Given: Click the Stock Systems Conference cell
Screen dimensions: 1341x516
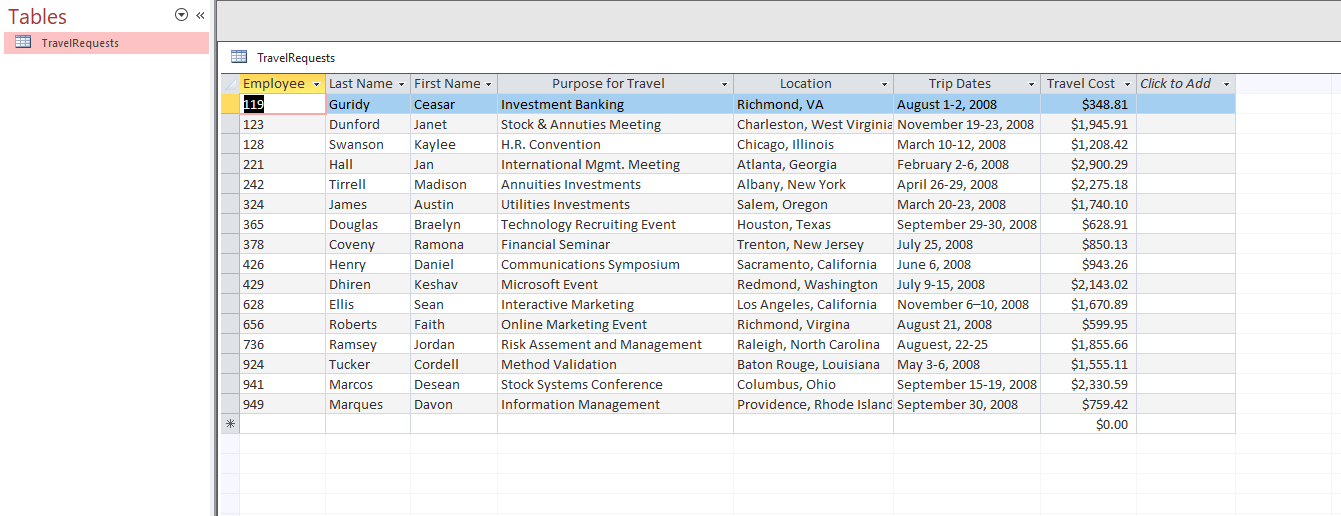Looking at the screenshot, I should pyautogui.click(x=616, y=384).
